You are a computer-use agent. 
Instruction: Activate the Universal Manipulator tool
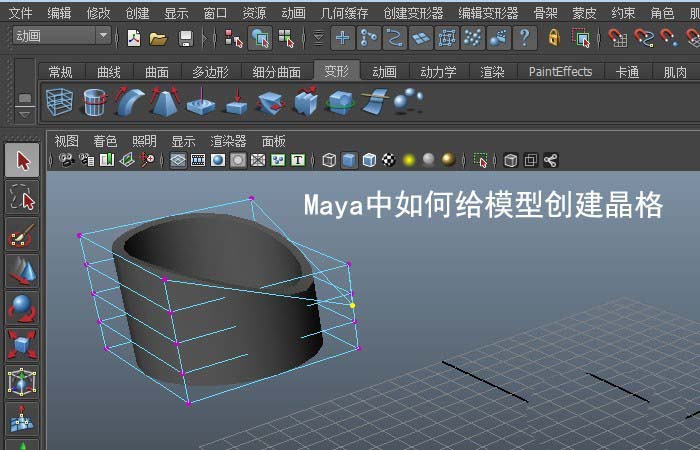pyautogui.click(x=22, y=382)
